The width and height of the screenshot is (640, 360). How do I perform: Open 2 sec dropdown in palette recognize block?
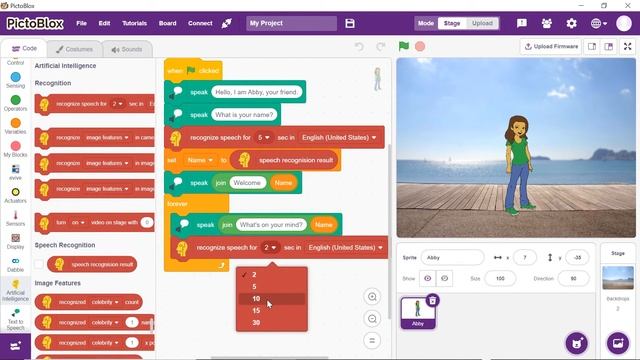click(117, 104)
